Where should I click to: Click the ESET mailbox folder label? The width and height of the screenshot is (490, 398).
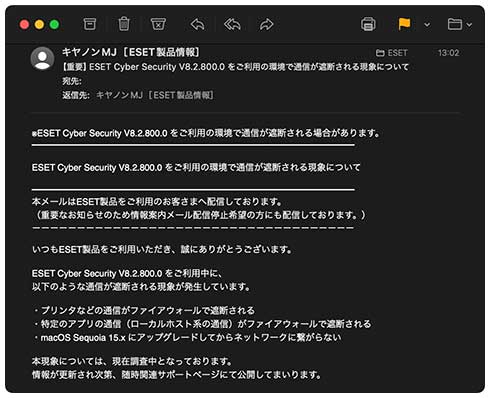tap(392, 53)
